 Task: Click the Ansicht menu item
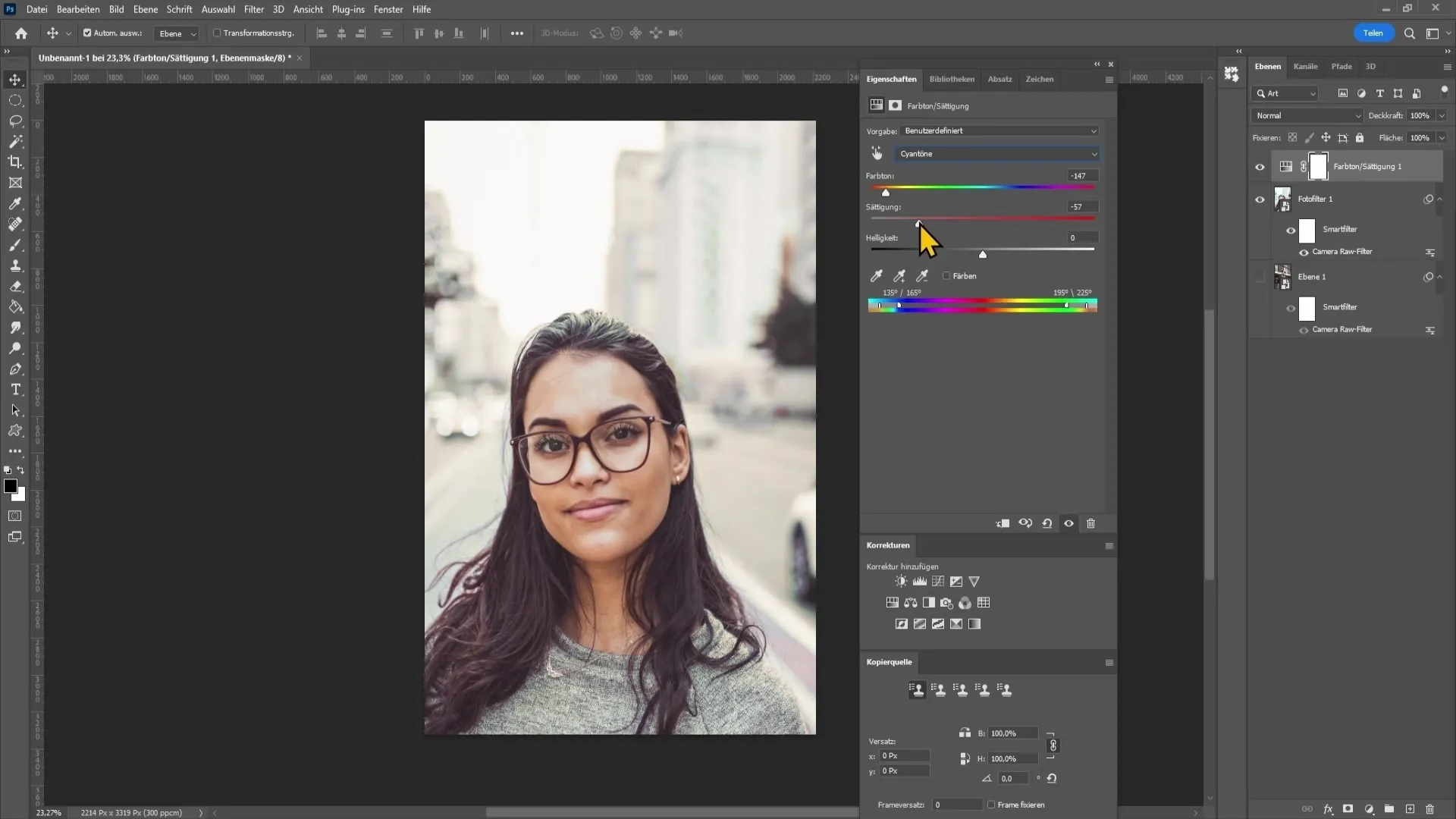307,9
